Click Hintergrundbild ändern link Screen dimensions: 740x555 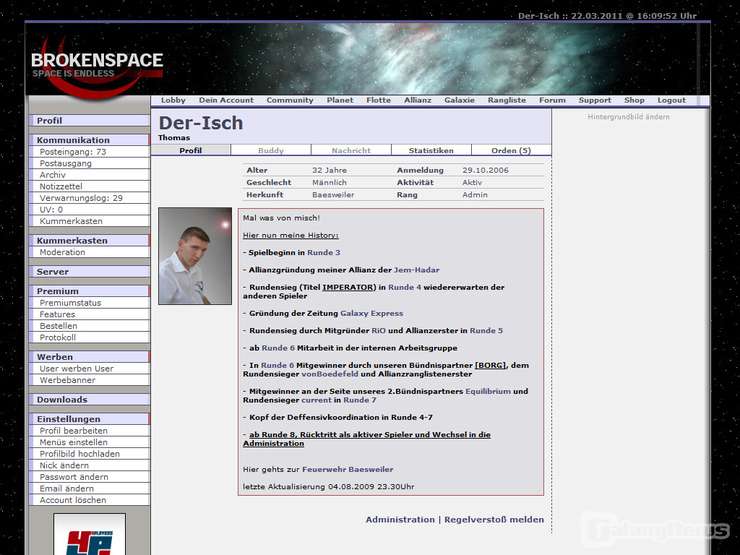pyautogui.click(x=628, y=117)
